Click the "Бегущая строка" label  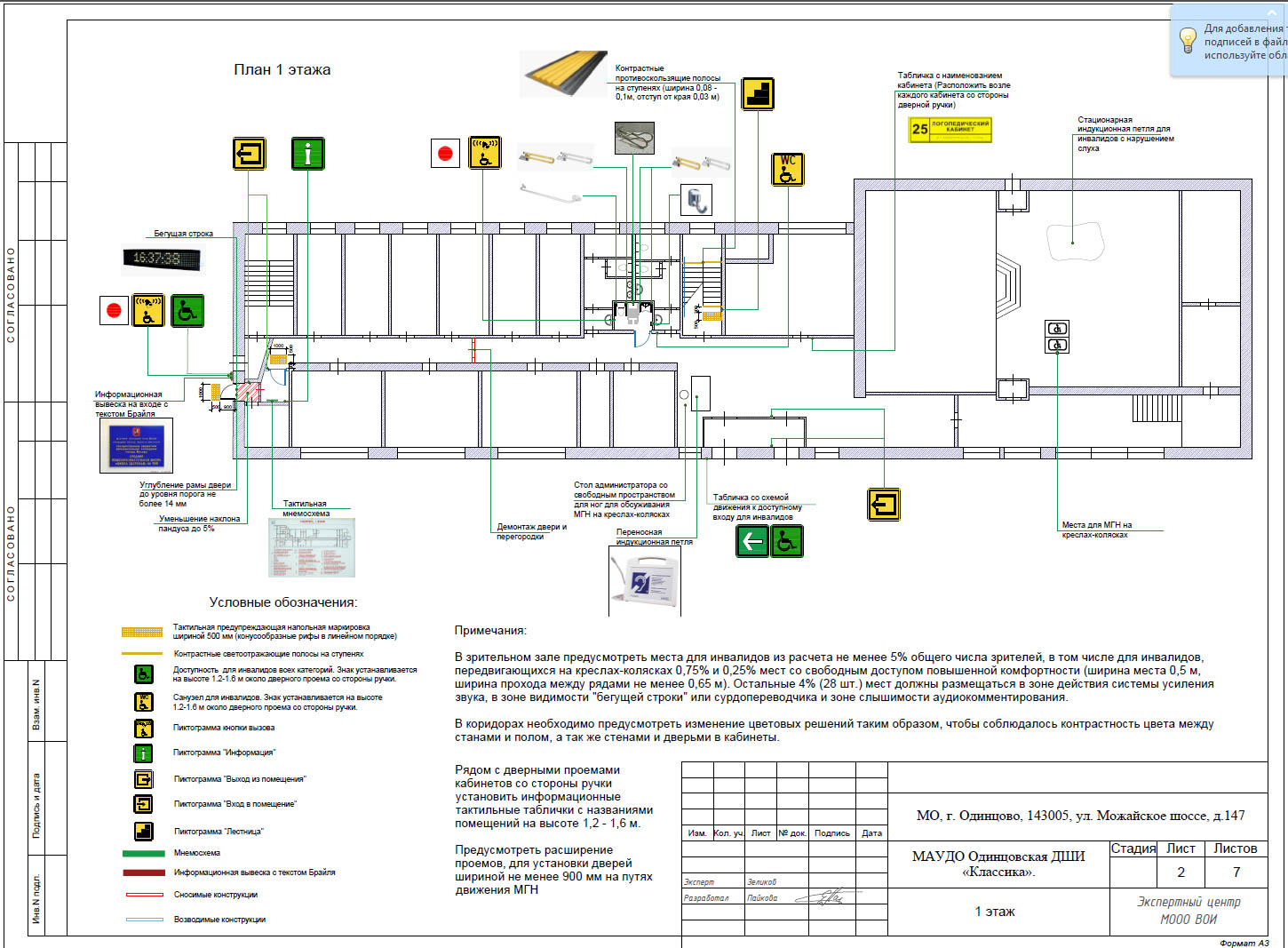pos(184,234)
